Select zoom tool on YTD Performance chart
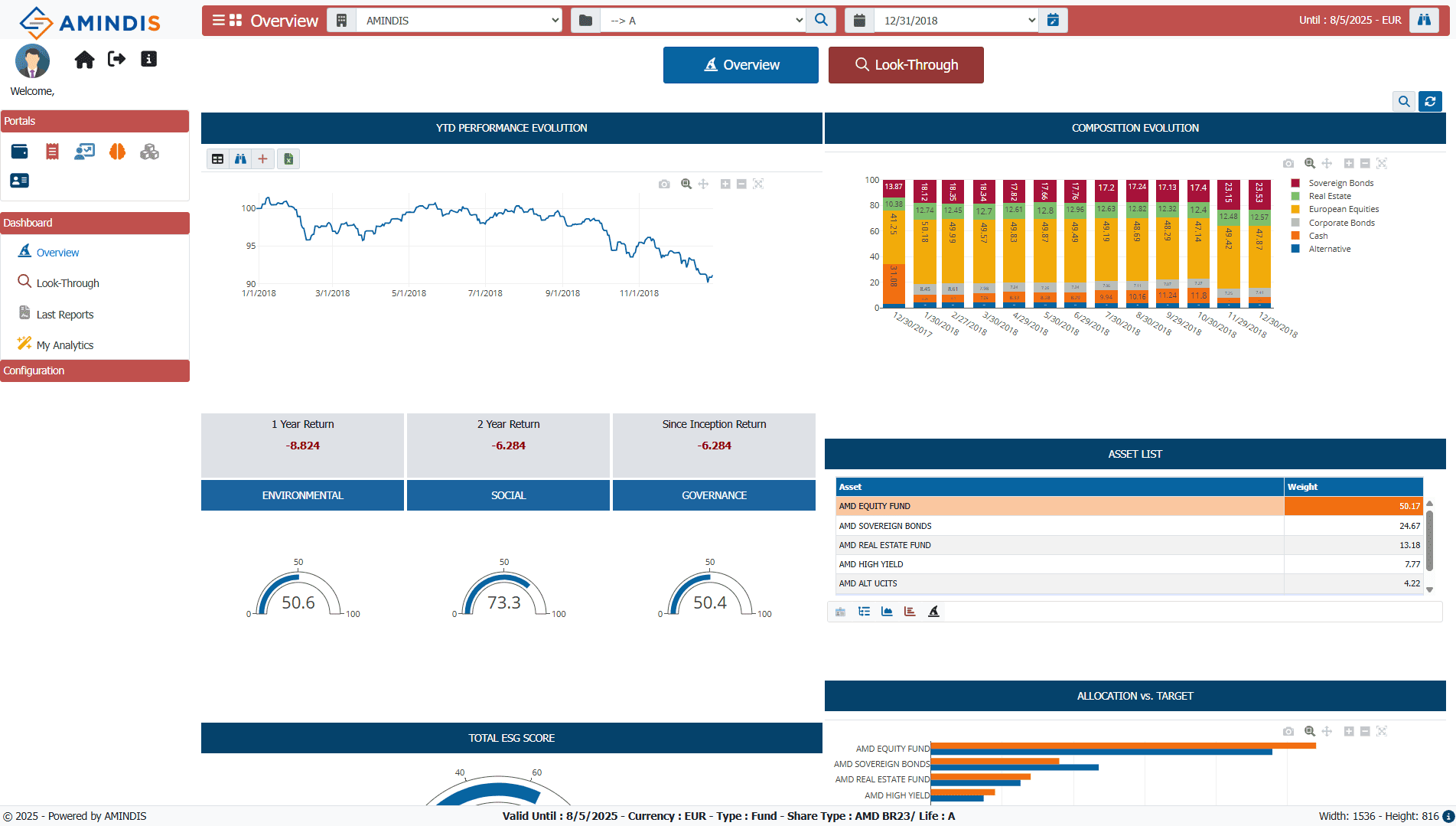1456x826 pixels. coord(686,184)
